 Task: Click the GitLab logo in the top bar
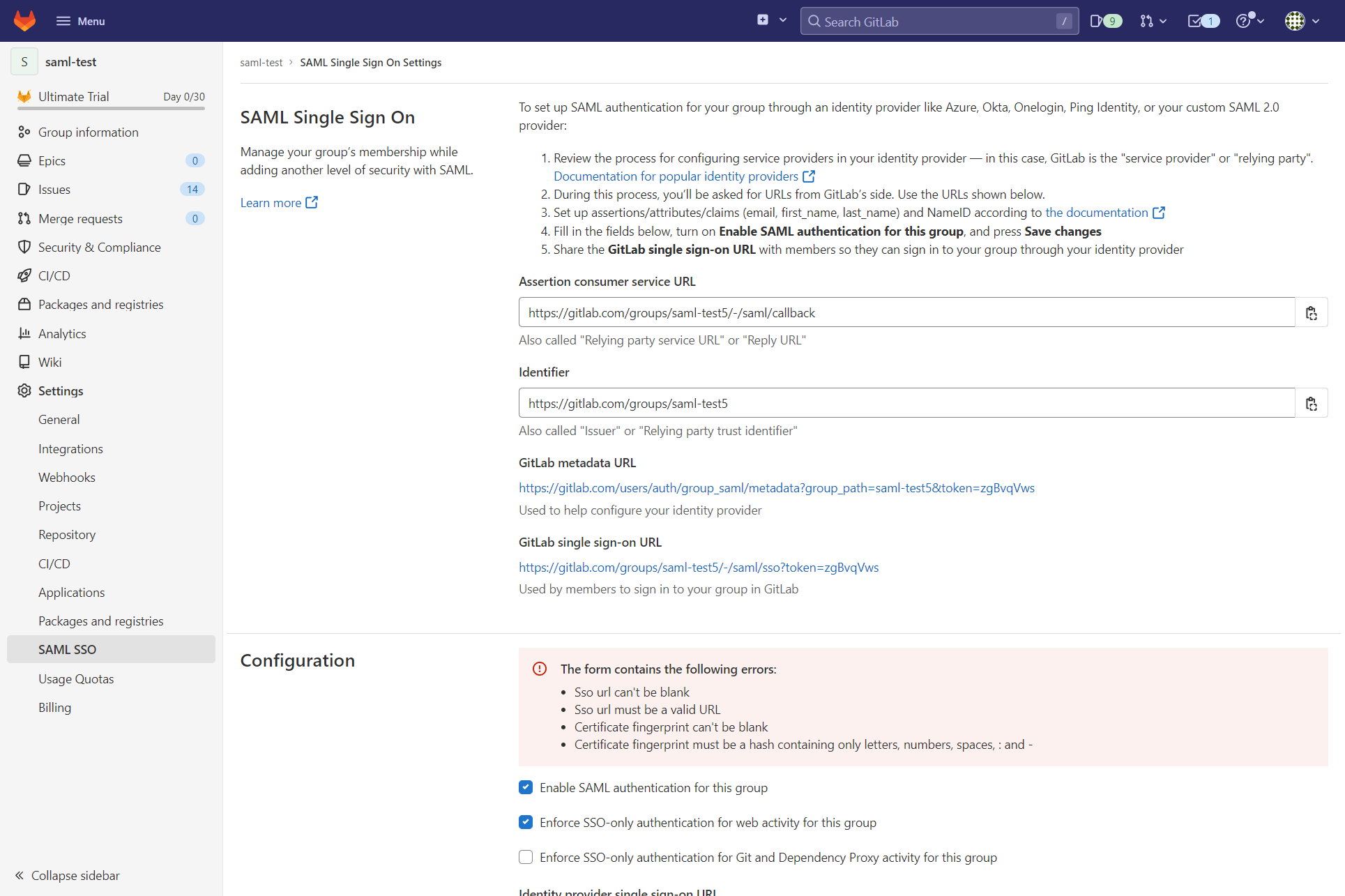(x=24, y=21)
